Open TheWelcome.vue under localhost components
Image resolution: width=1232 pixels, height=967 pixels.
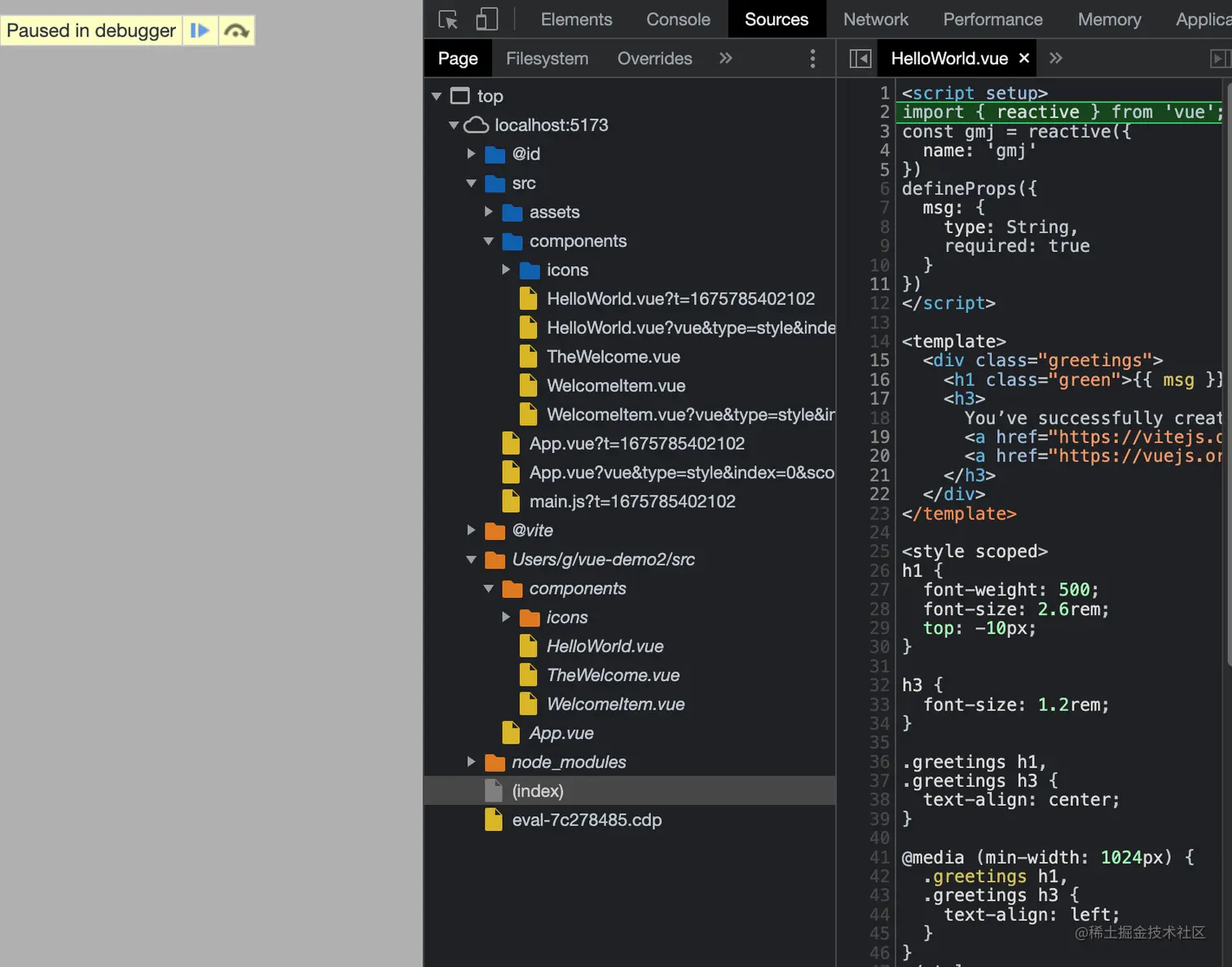tap(613, 357)
